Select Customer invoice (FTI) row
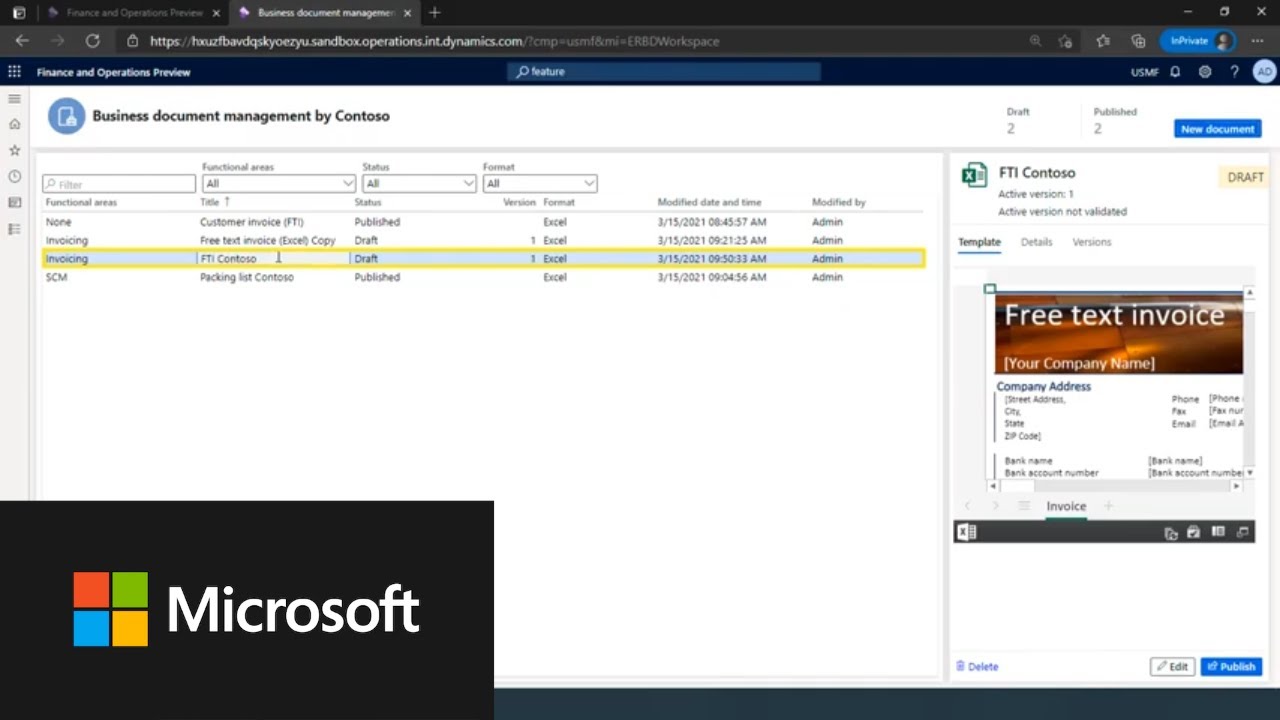This screenshot has width=1280, height=720. point(483,222)
